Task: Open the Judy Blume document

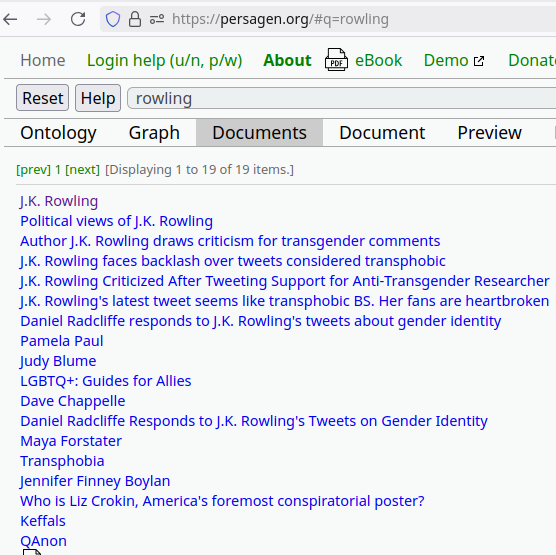Action: click(x=58, y=361)
